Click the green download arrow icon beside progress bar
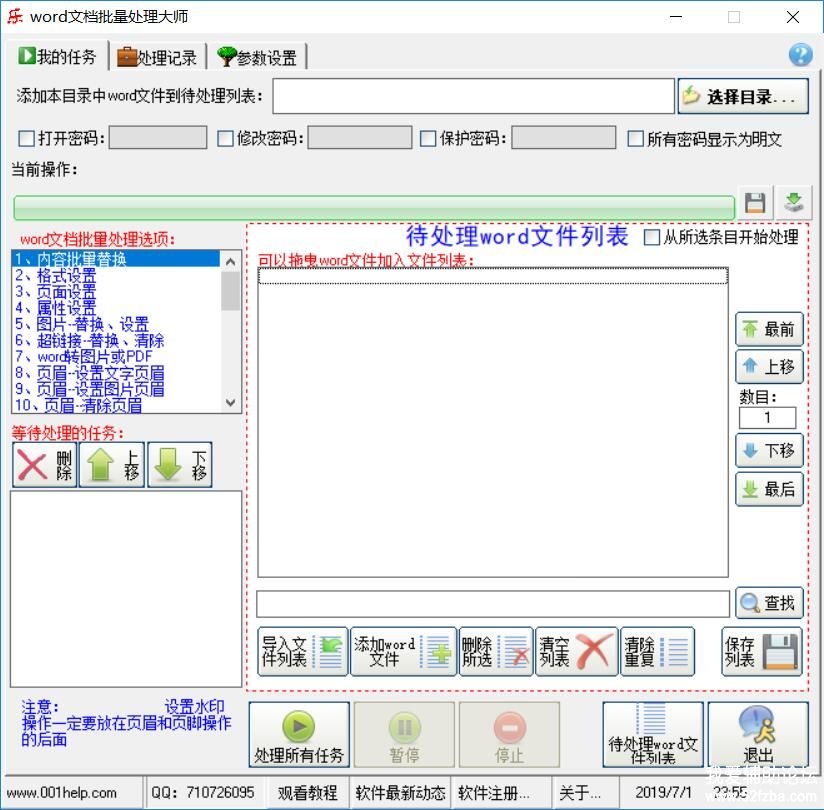824x810 pixels. click(x=794, y=203)
